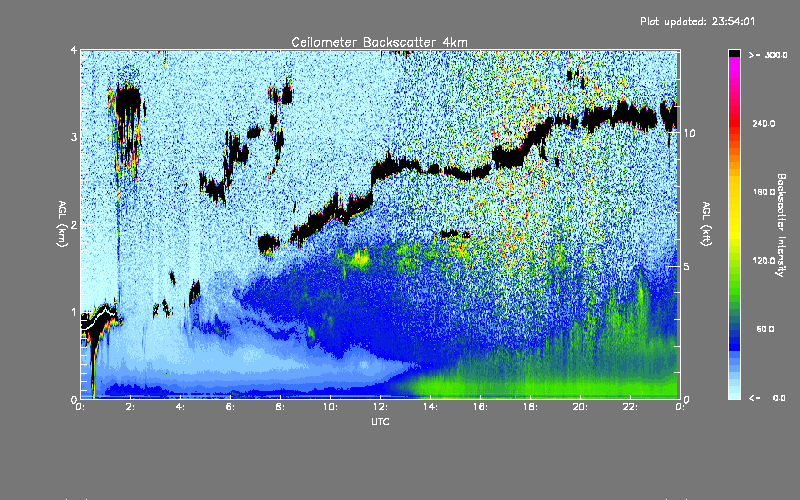Click the '22:' UTC tick label
Viewport: 800px width, 500px height.
tap(630, 407)
